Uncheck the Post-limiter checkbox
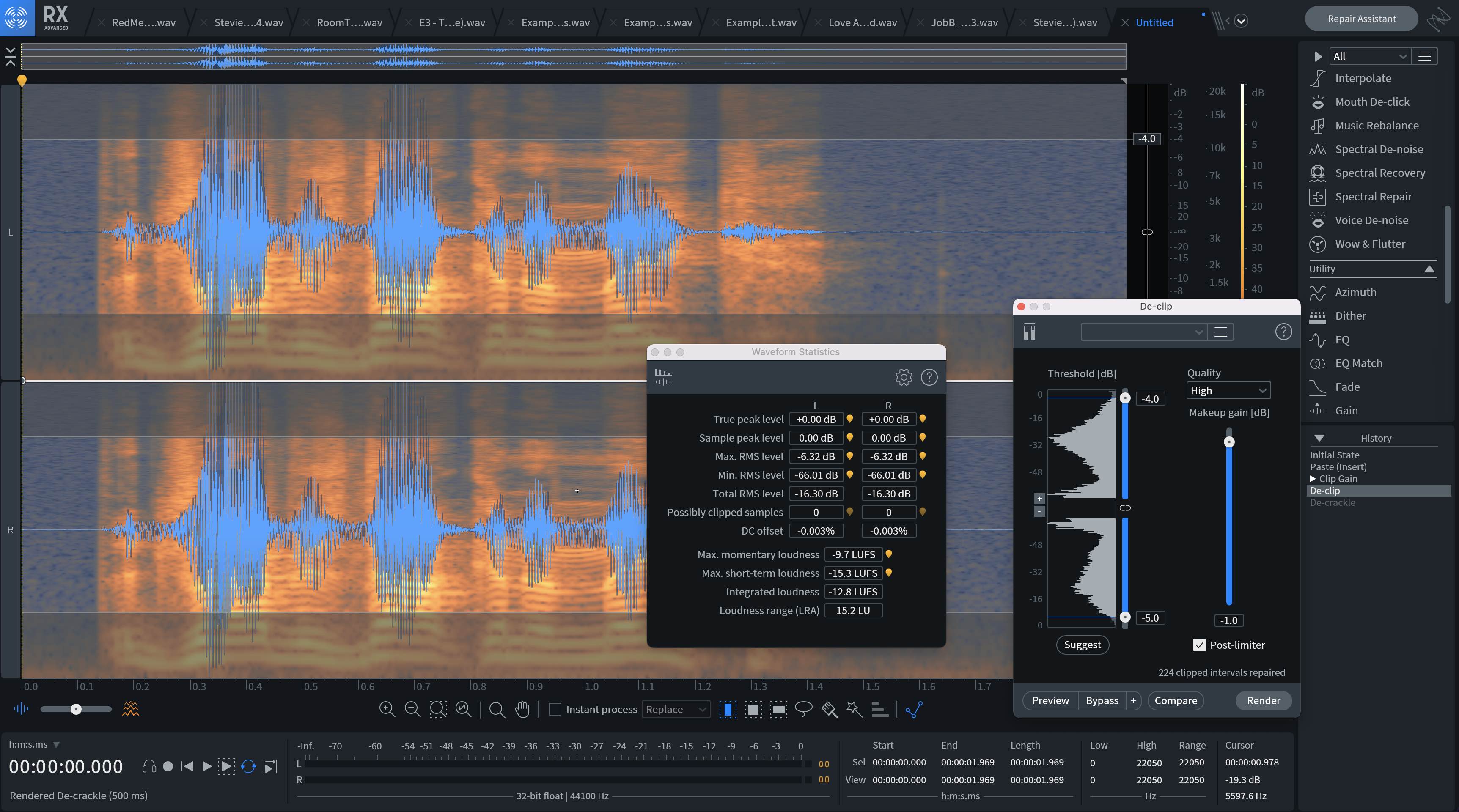 [x=1199, y=645]
